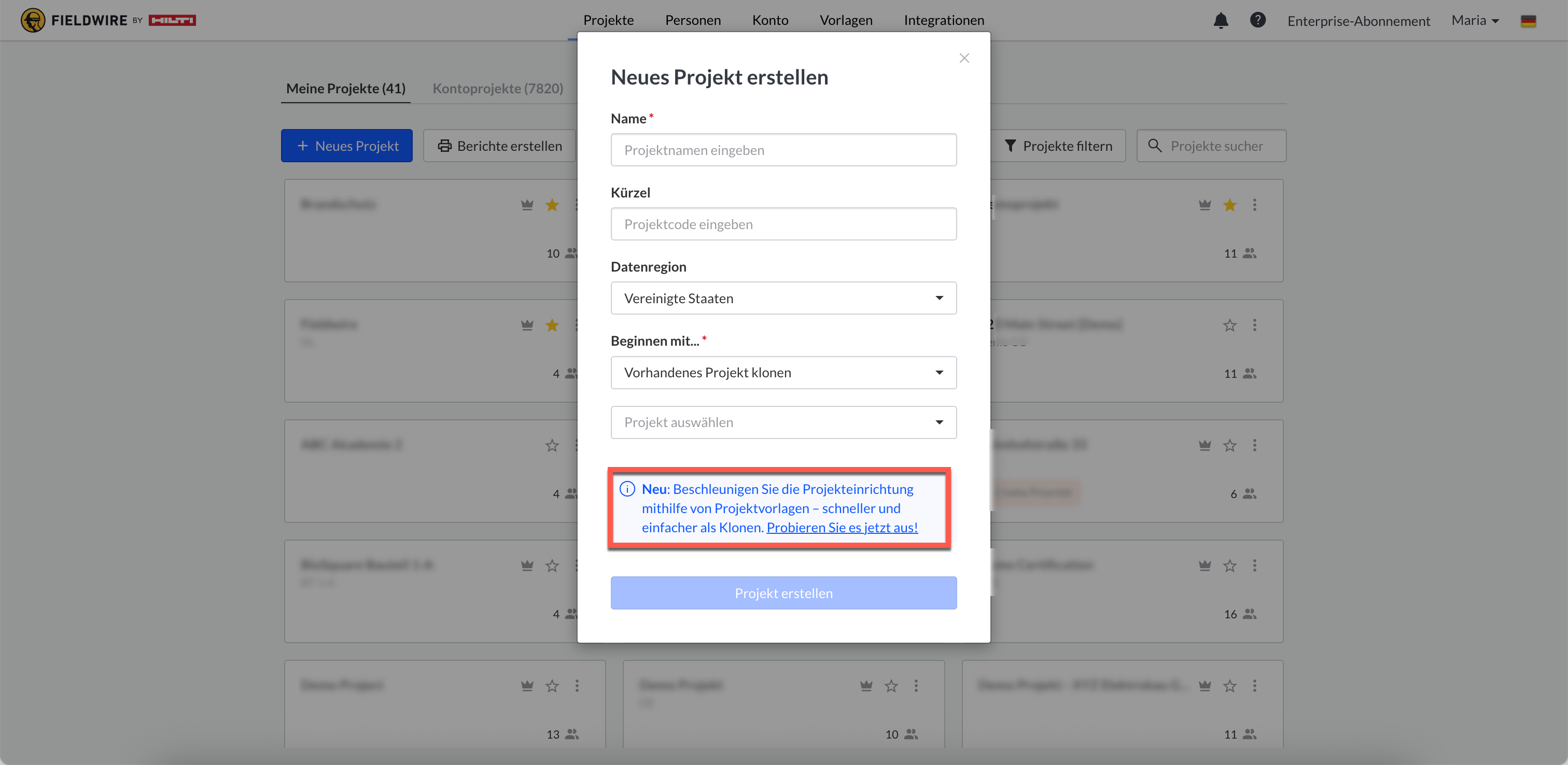
Task: Click the help question mark icon
Action: point(1257,20)
